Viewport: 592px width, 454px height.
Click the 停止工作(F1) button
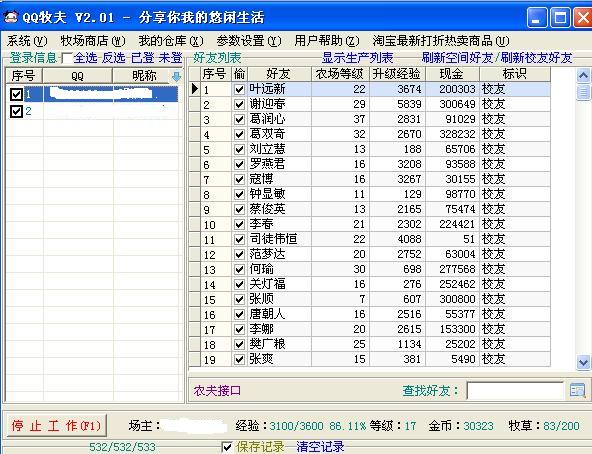tap(57, 426)
